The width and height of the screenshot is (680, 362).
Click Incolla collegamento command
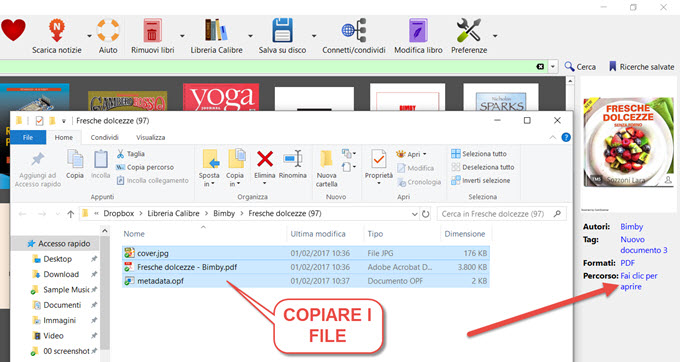coord(152,180)
